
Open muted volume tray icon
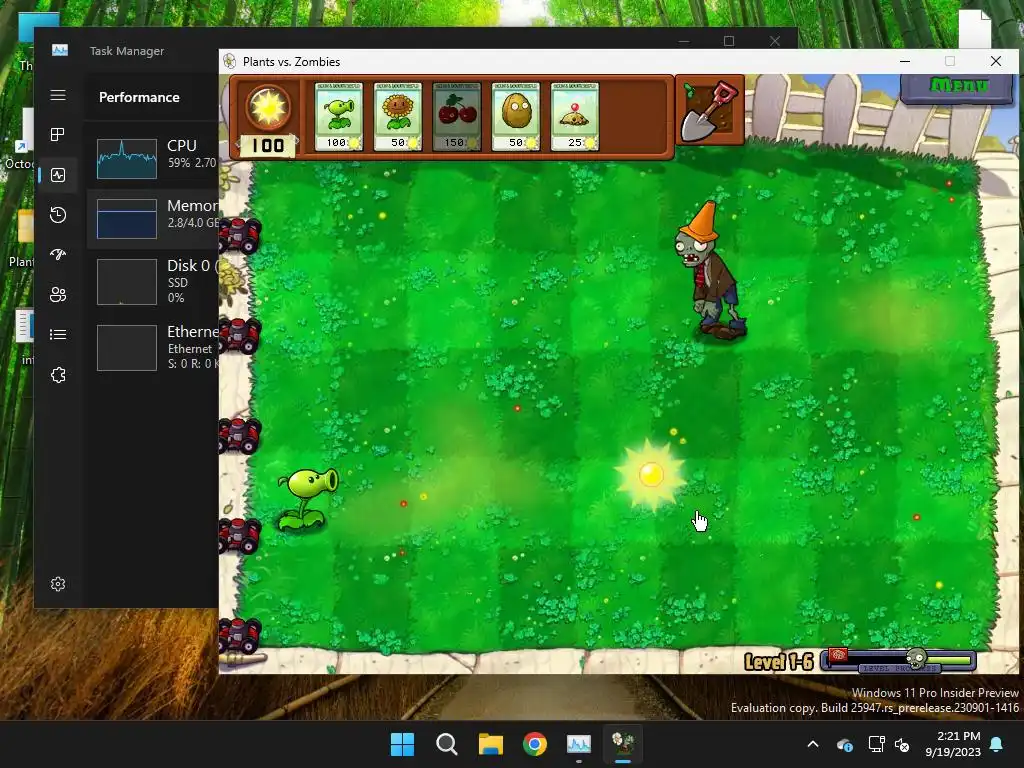click(903, 744)
